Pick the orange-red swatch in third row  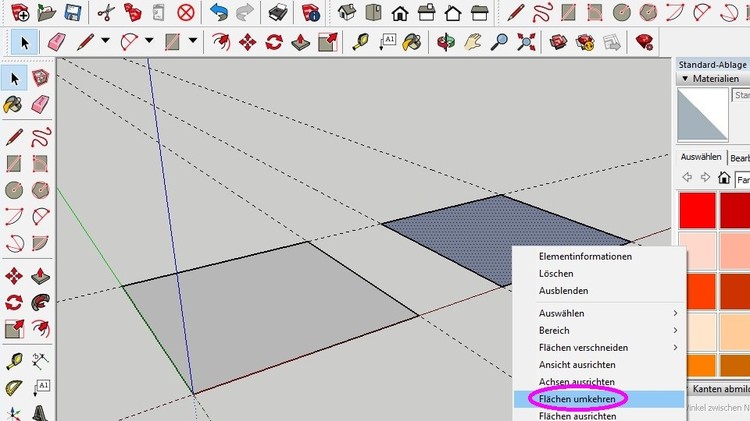[x=701, y=291]
